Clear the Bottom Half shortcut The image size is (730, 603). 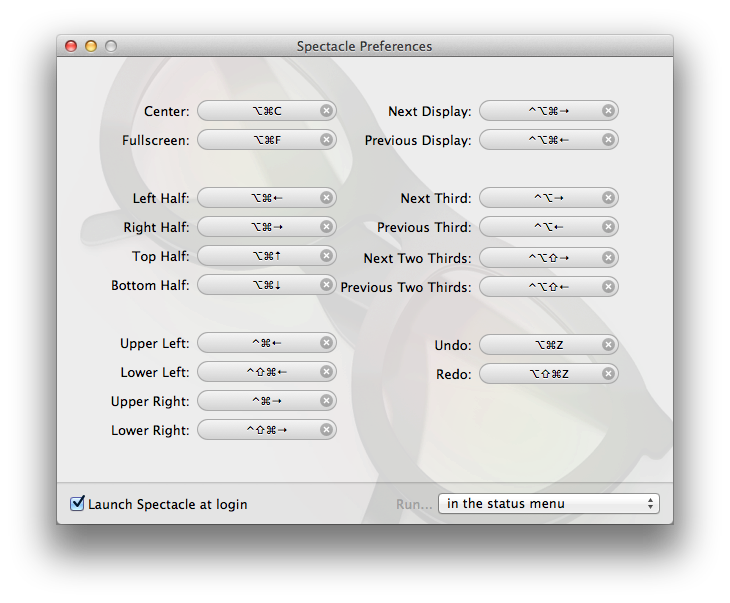326,285
